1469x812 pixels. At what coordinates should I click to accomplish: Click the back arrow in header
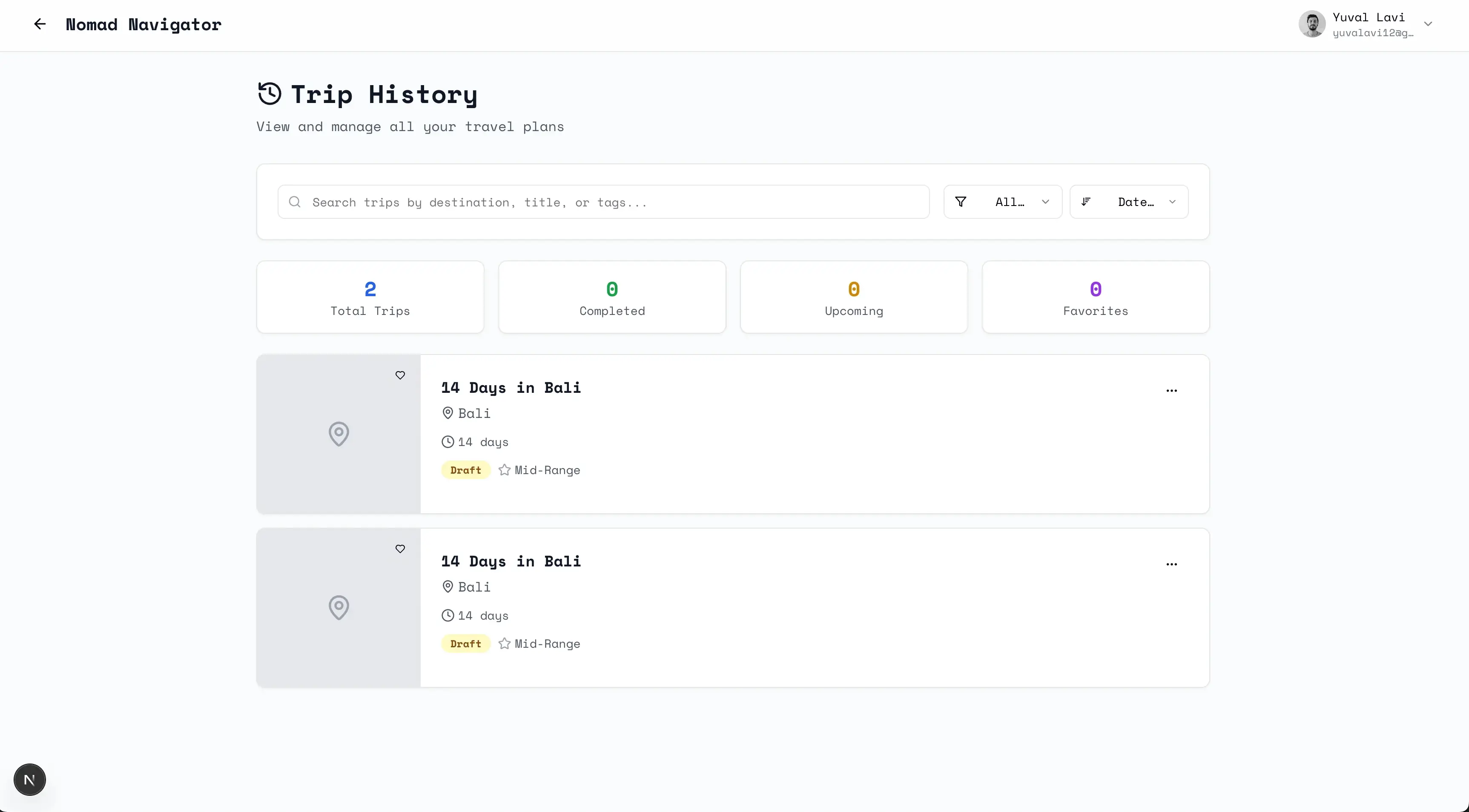tap(39, 24)
